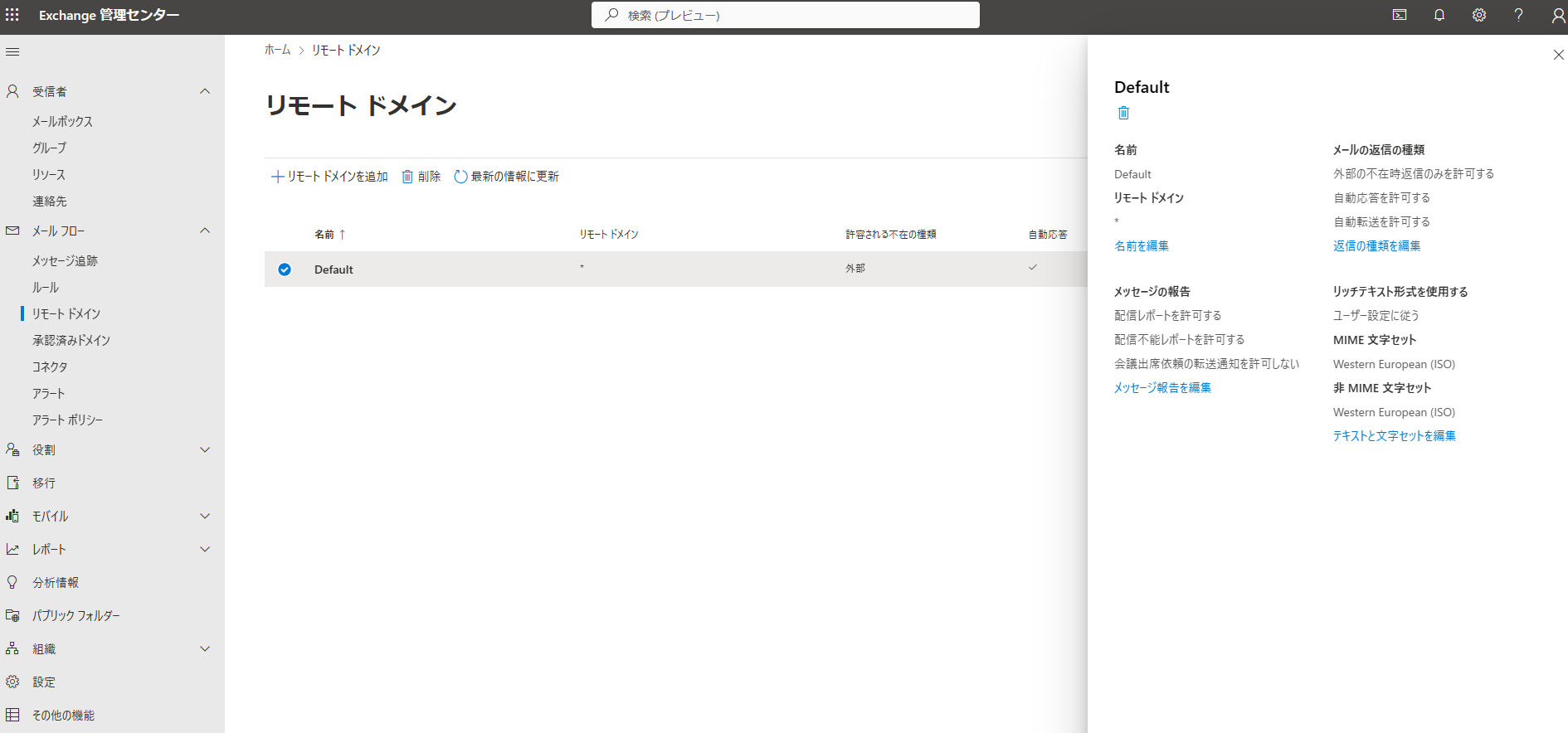
Task: Click trash icon under Default title
Action: pyautogui.click(x=1123, y=113)
